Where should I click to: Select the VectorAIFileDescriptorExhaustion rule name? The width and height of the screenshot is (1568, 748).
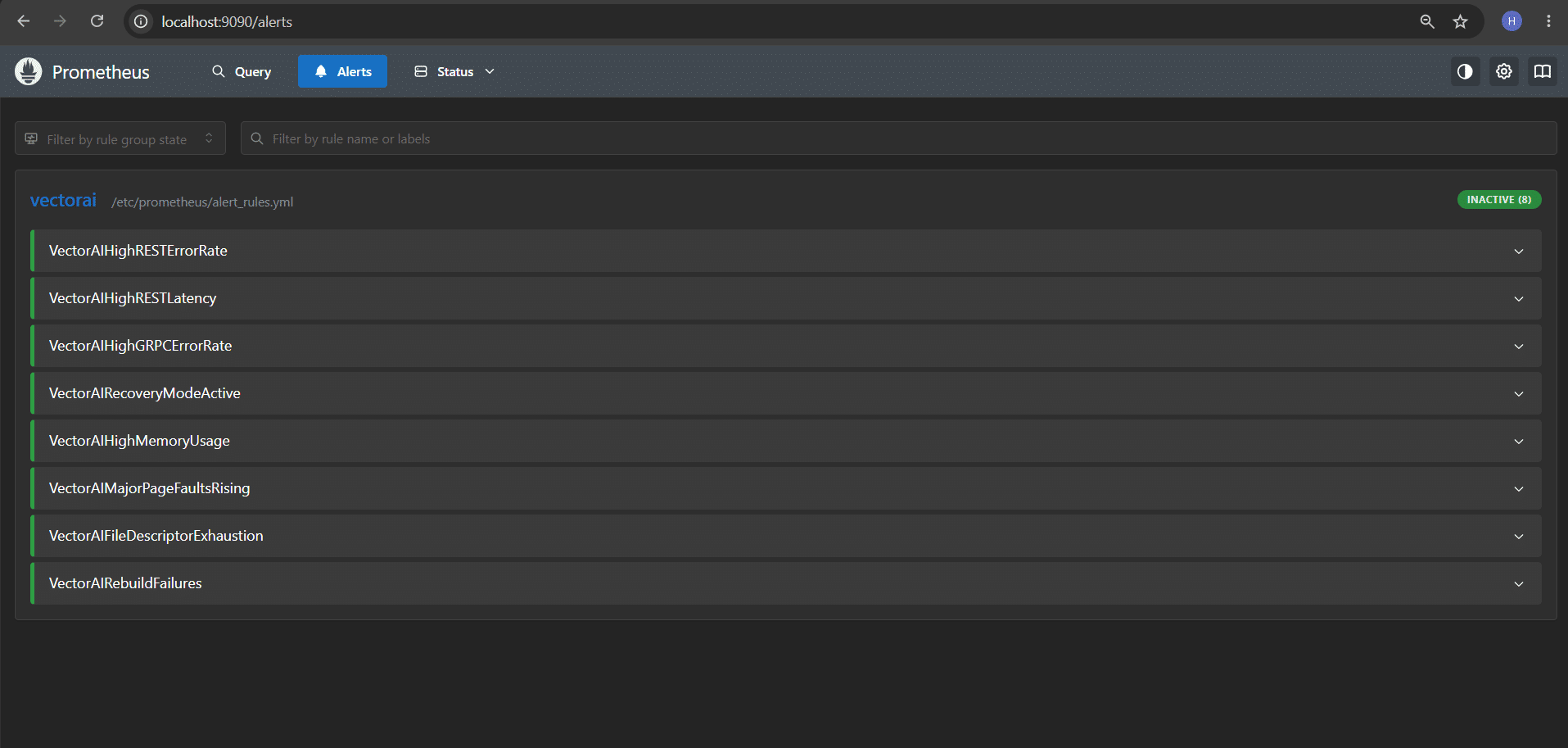156,536
